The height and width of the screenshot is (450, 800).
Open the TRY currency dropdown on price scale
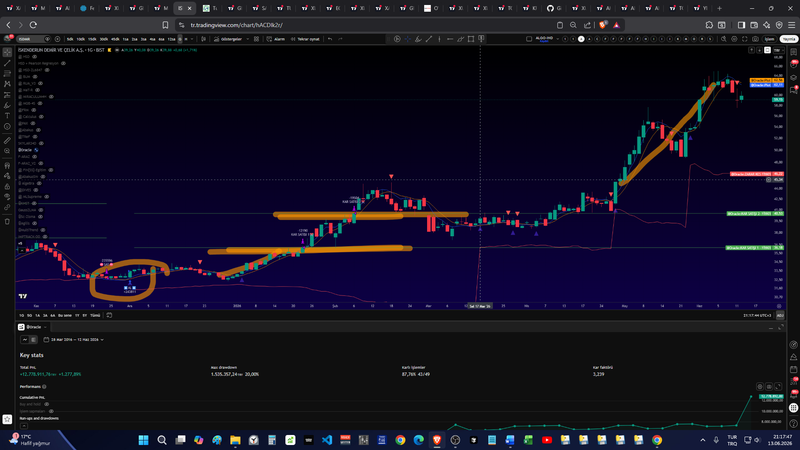tap(778, 50)
